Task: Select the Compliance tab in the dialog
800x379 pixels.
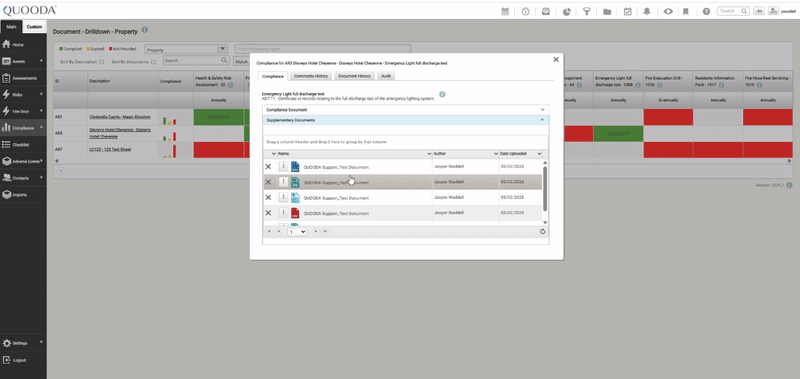Action: point(273,76)
